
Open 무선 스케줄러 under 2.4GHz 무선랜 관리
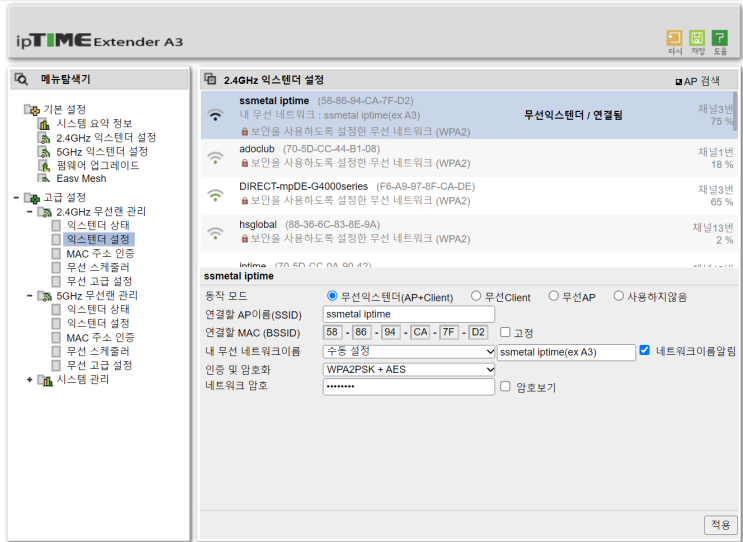coord(98,268)
